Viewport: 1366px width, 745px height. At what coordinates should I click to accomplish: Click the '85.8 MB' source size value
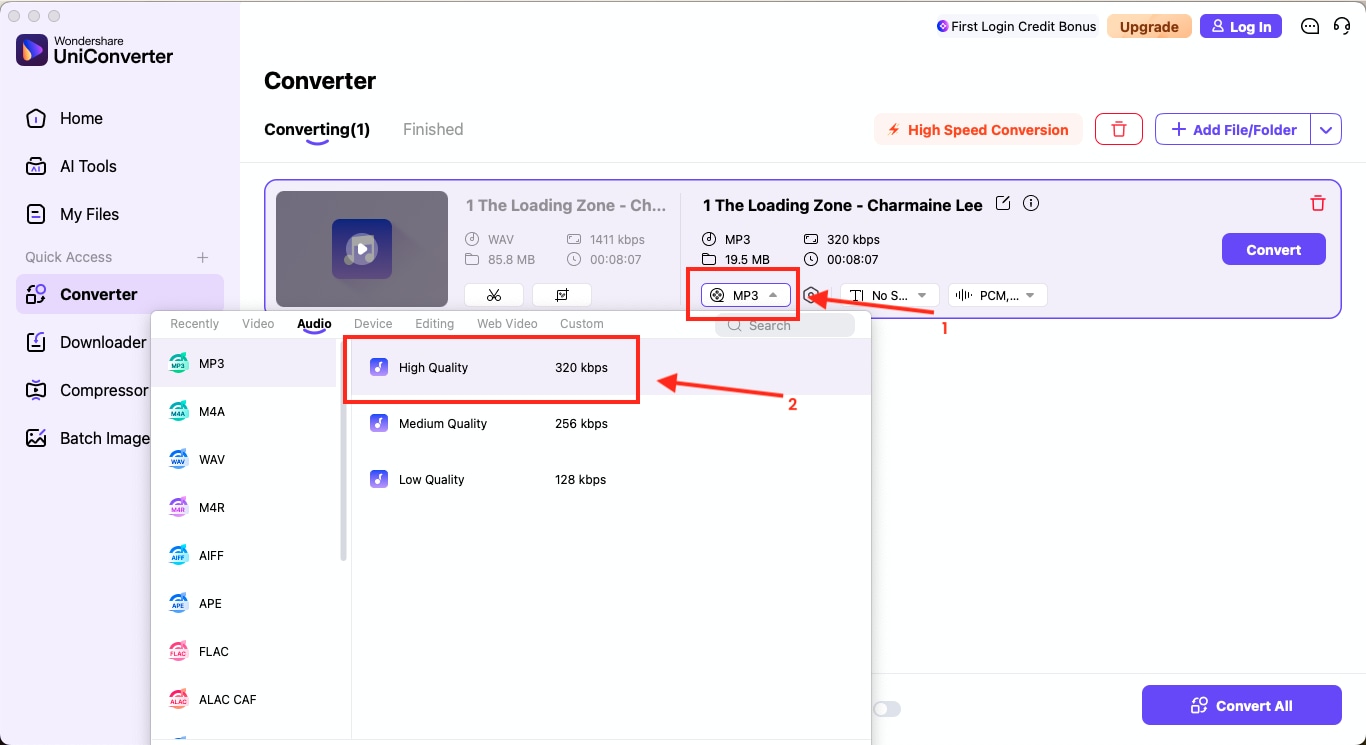(511, 260)
